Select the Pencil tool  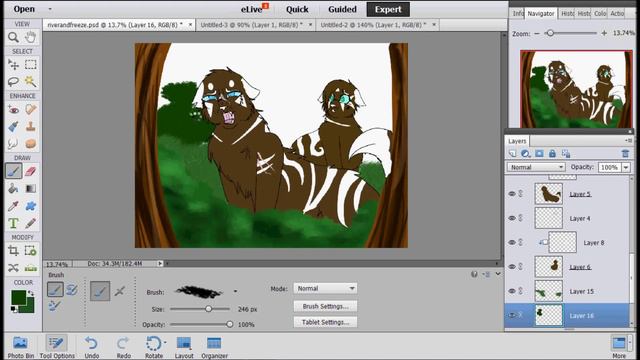coord(30,223)
